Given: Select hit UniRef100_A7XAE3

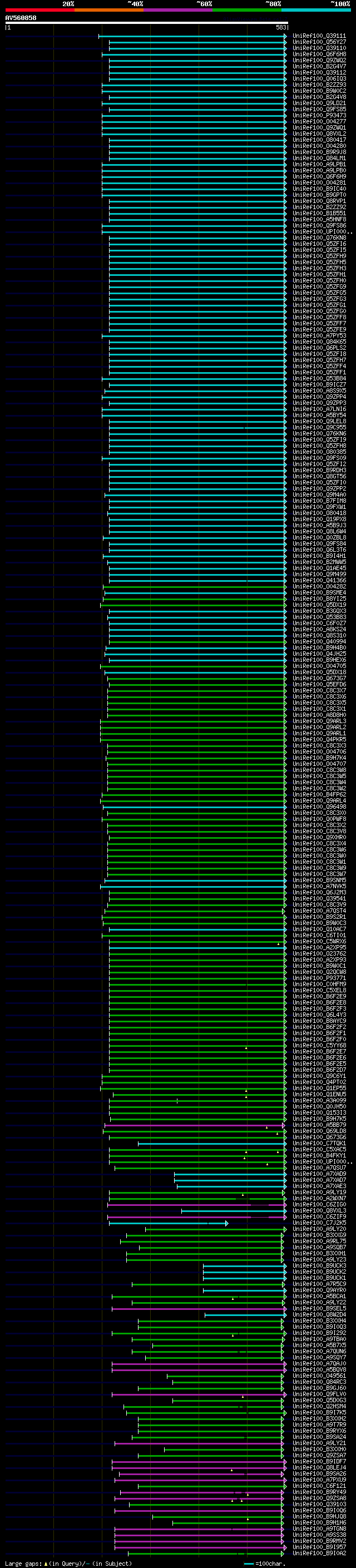Looking at the screenshot, I should click(x=319, y=1186).
